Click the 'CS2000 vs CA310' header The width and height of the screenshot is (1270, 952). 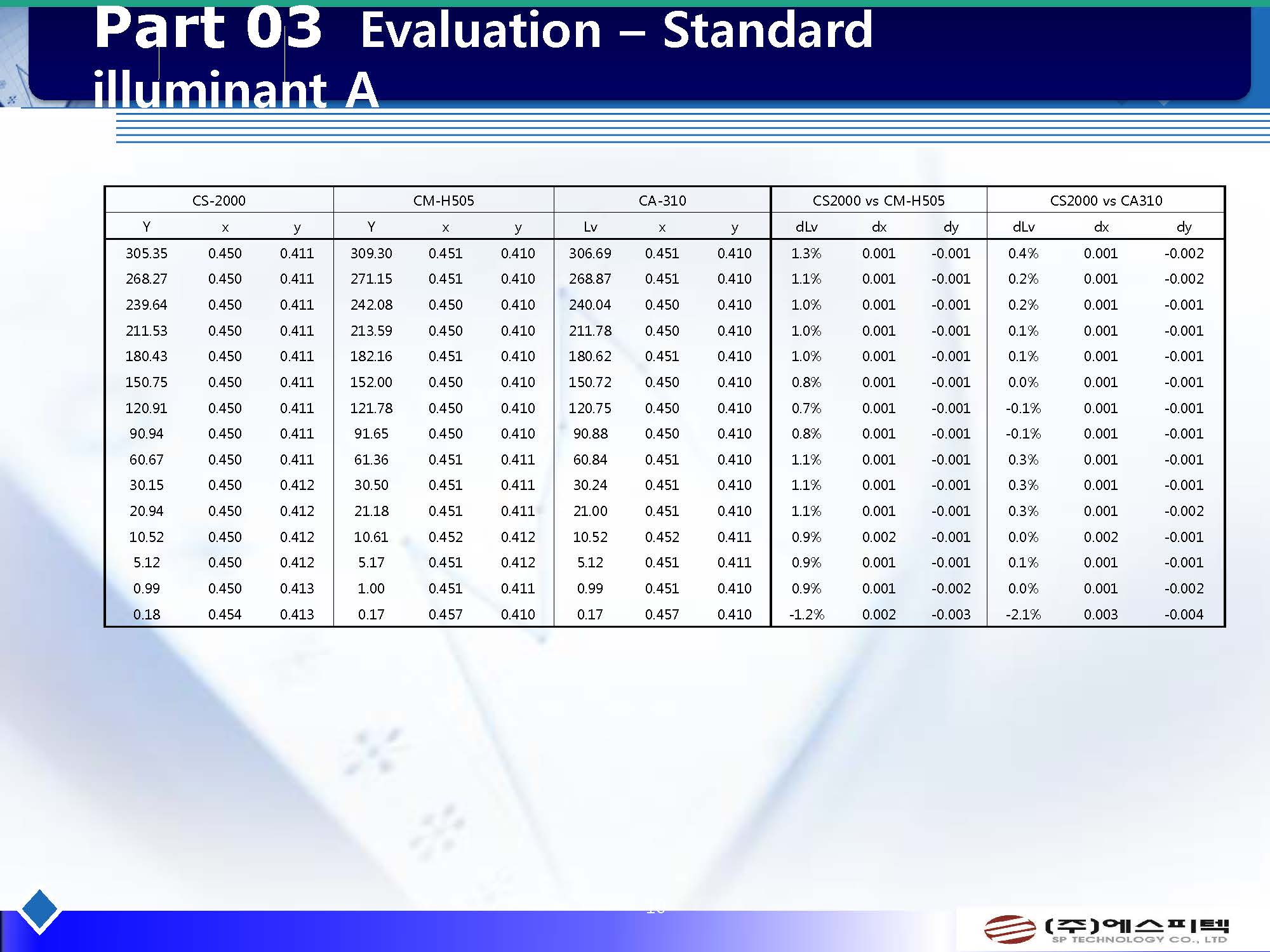1106,201
